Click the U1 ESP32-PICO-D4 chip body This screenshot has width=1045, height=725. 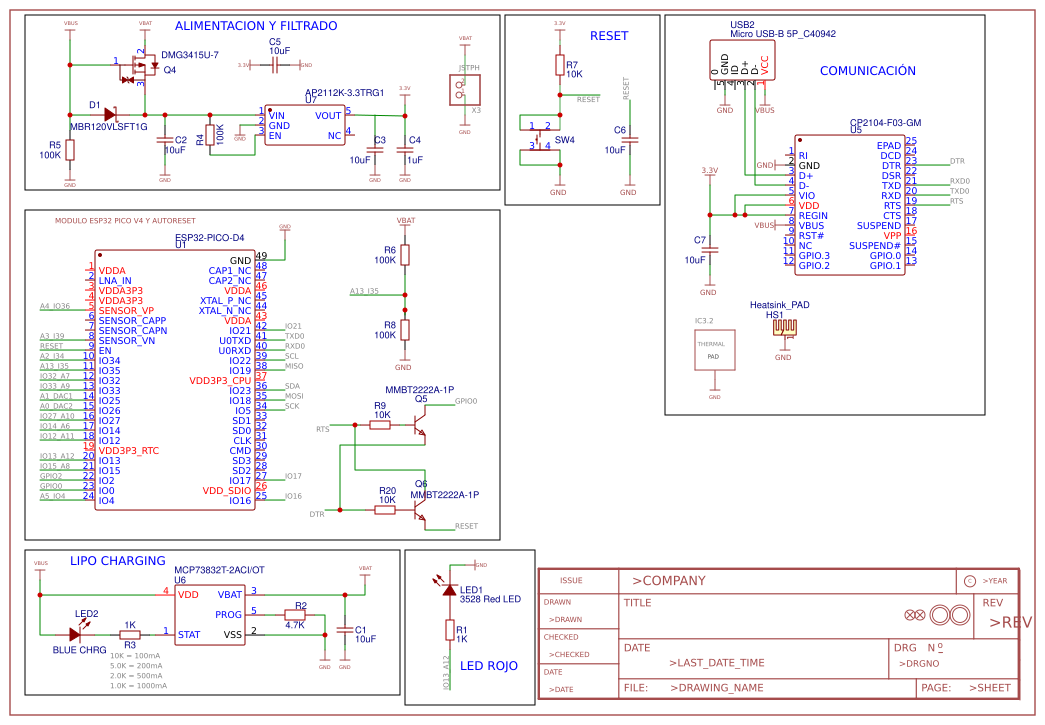coord(175,380)
